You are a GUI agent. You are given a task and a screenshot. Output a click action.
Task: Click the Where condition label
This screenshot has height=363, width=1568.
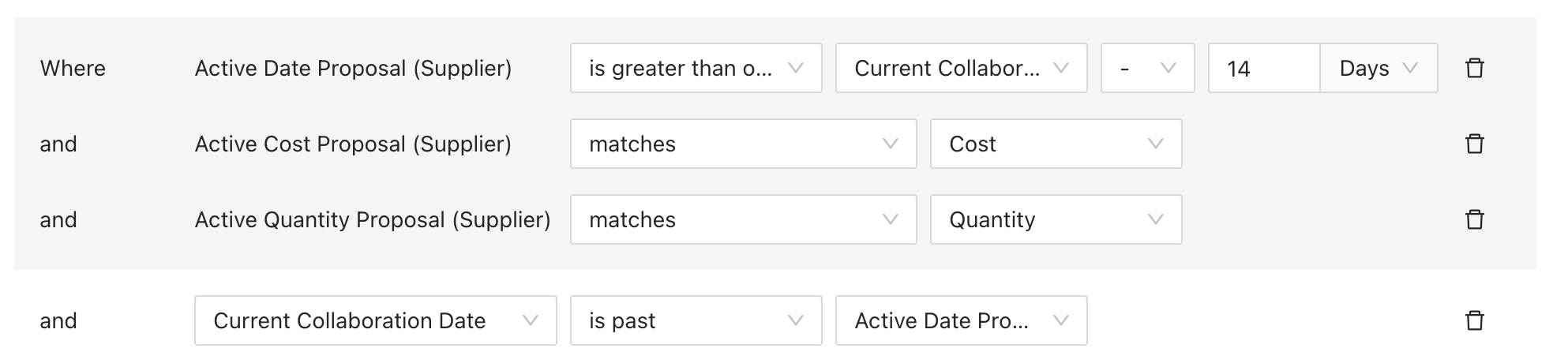click(x=73, y=69)
